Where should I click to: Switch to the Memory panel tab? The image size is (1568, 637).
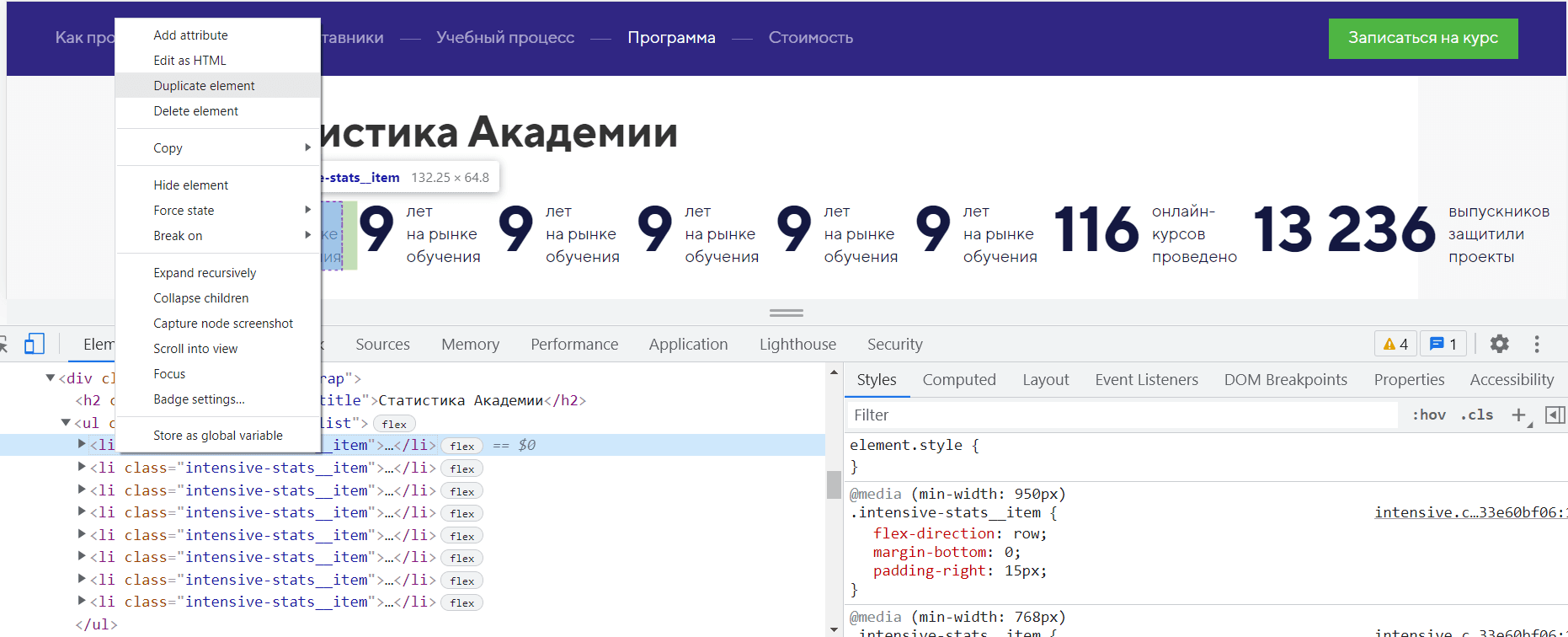(470, 344)
